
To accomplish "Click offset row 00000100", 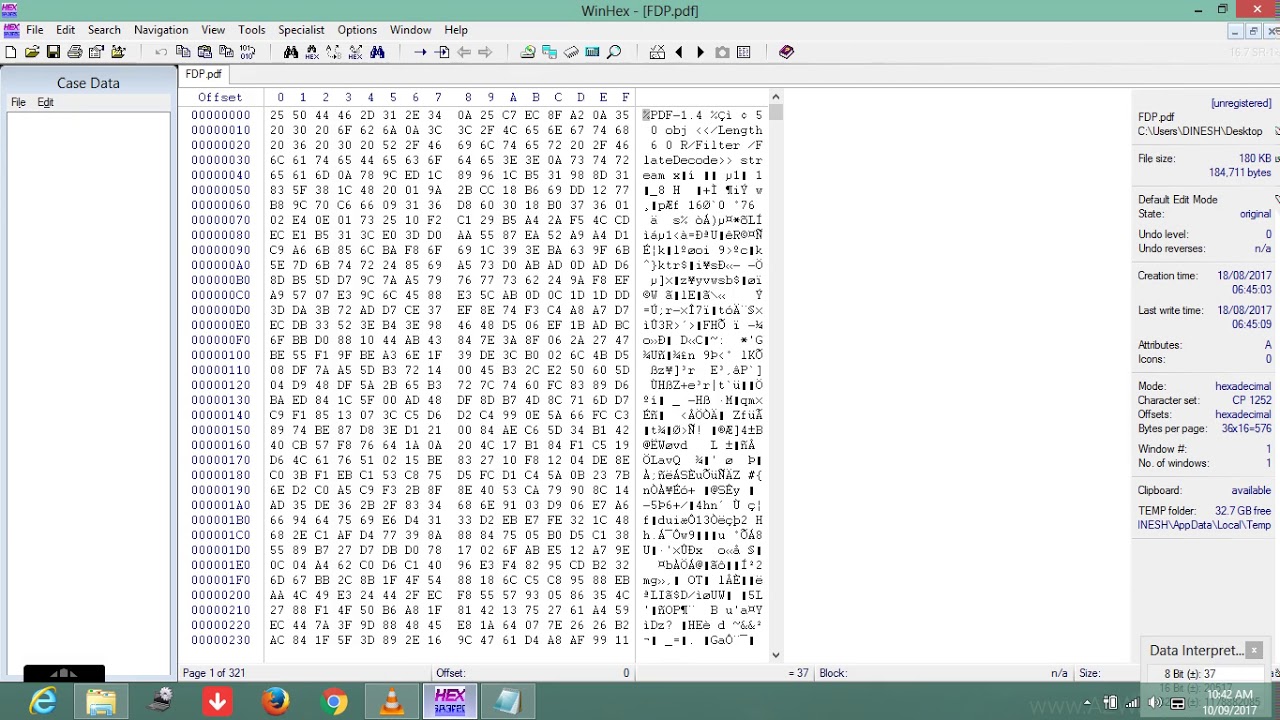I will pos(221,355).
